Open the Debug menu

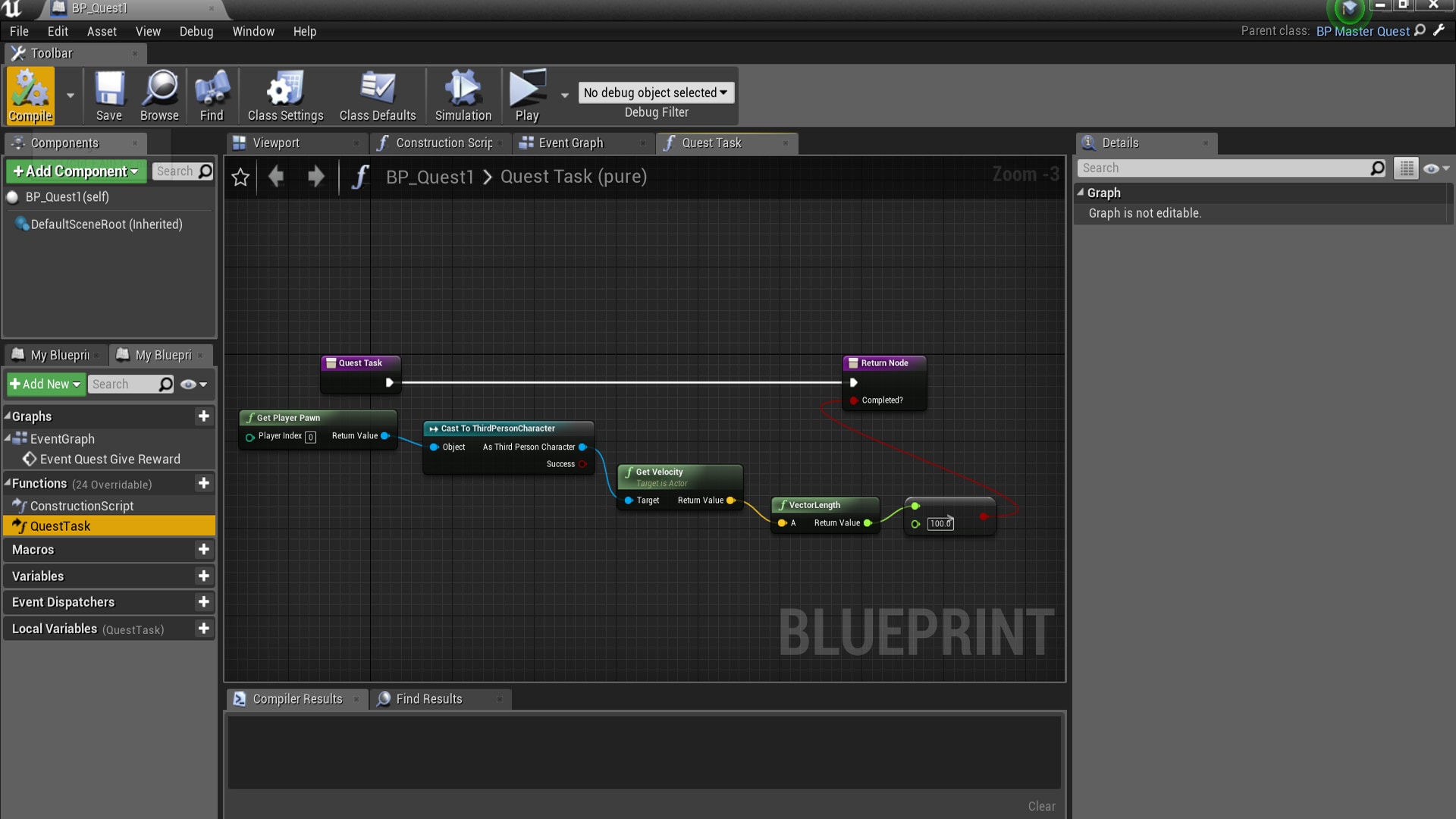(x=196, y=31)
